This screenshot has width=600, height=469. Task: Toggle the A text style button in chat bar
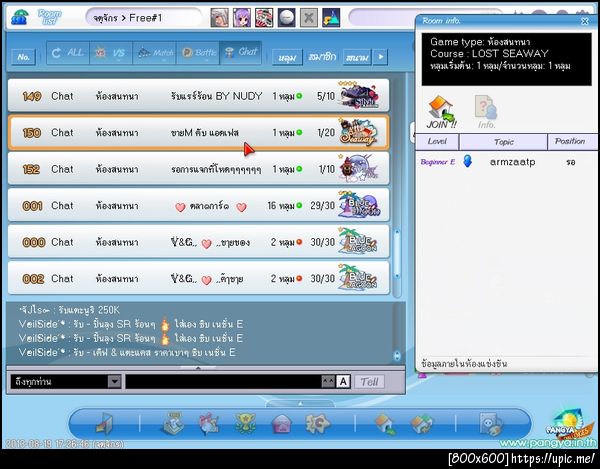click(x=343, y=381)
